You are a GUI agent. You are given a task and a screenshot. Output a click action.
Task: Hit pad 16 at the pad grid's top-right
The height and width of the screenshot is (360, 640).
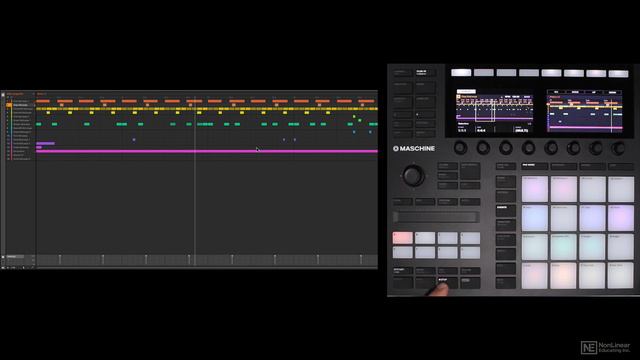621,189
